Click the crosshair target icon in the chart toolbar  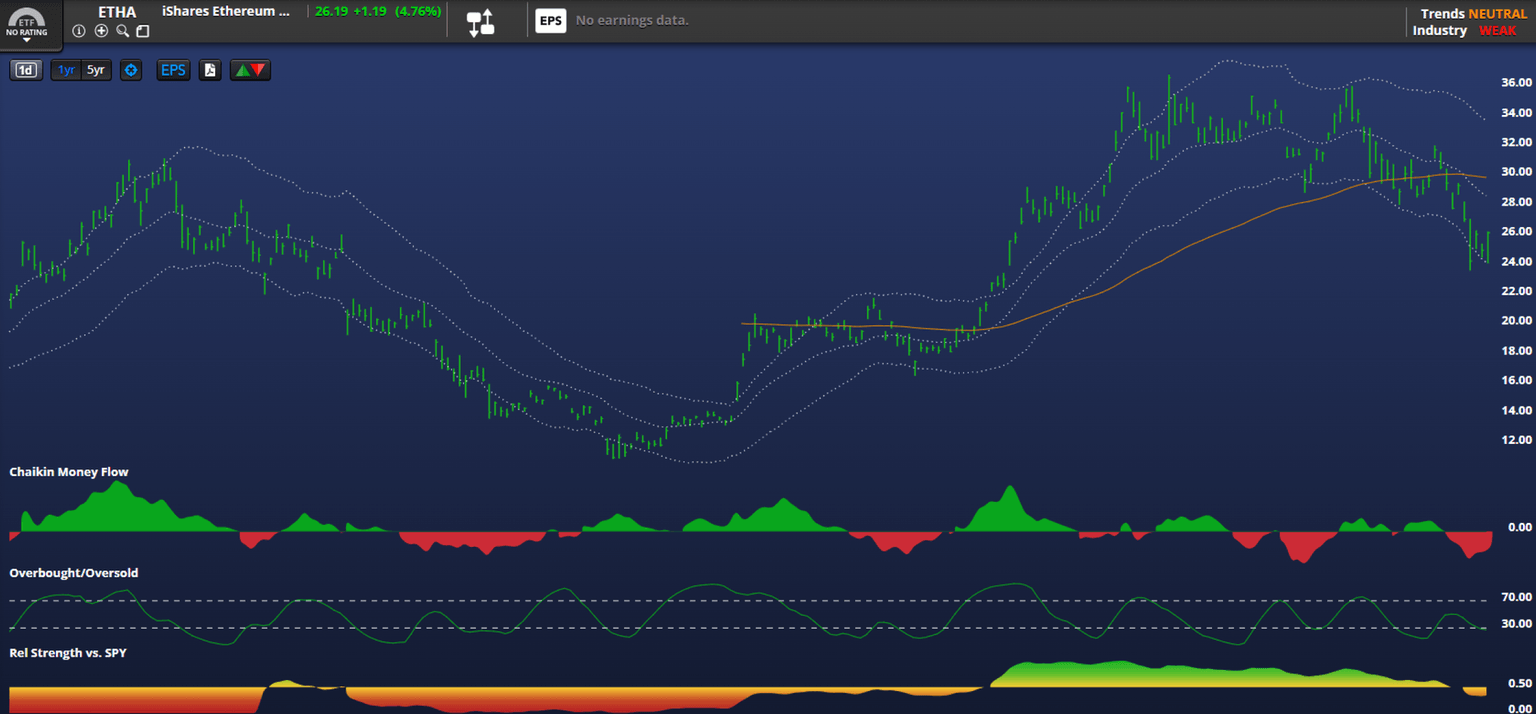(130, 70)
